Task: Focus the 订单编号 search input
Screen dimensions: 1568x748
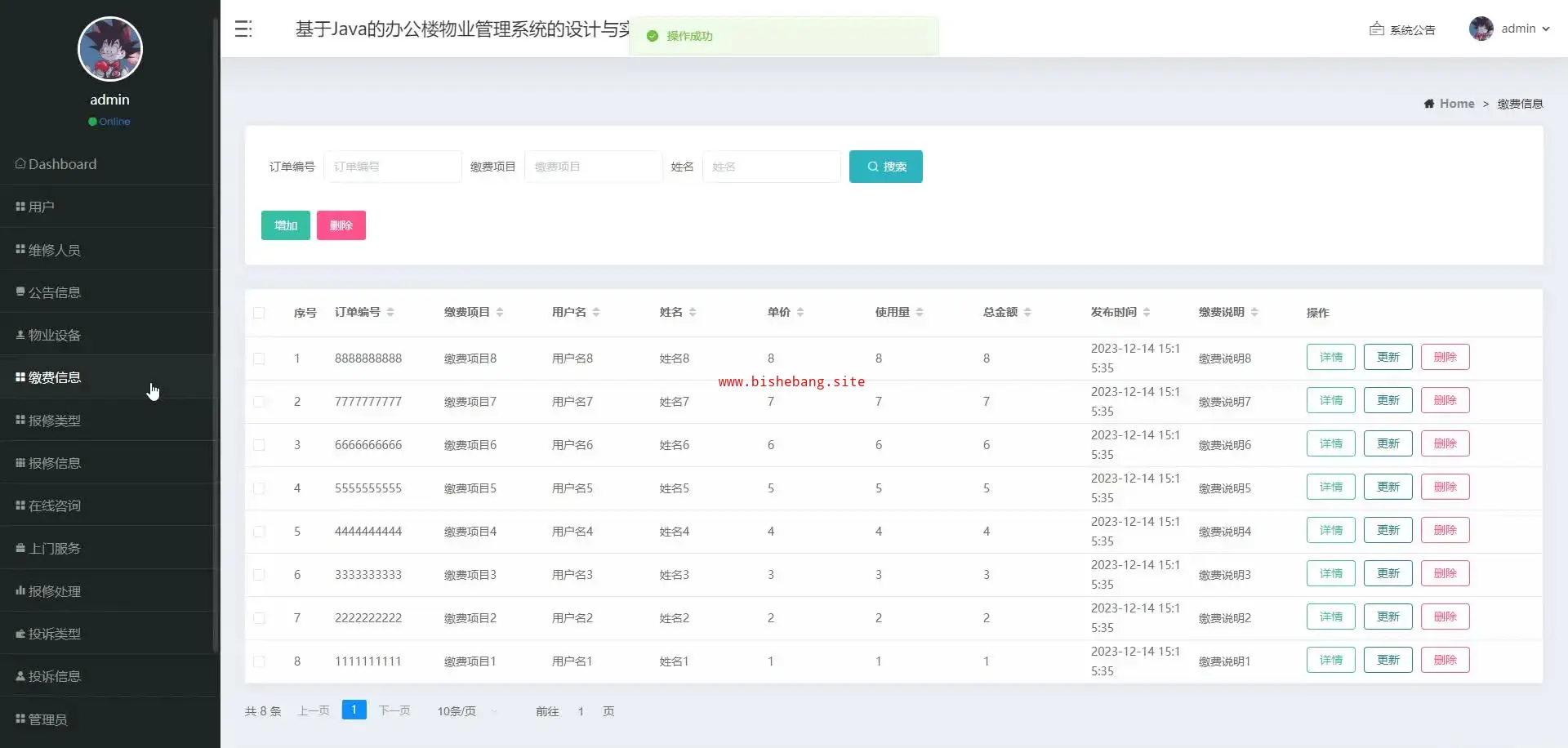Action: click(393, 167)
